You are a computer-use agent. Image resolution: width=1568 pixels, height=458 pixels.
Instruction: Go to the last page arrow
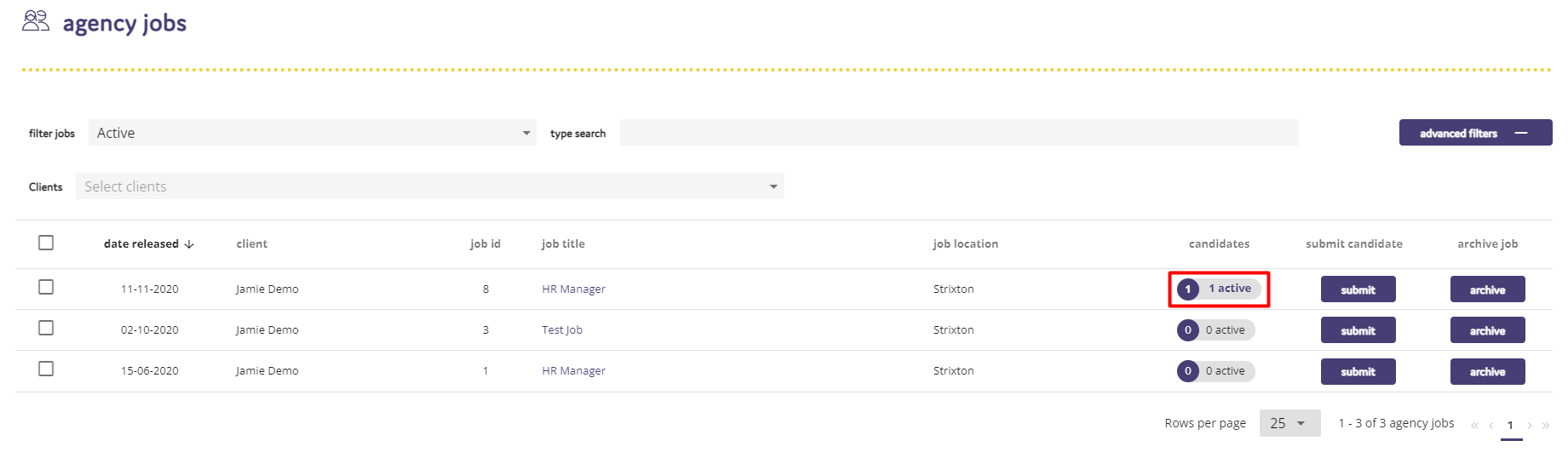click(x=1546, y=426)
